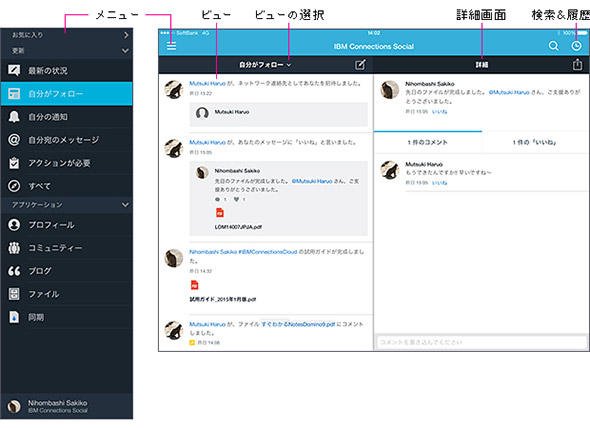
Task: Open history with the clock icon
Action: (x=576, y=46)
